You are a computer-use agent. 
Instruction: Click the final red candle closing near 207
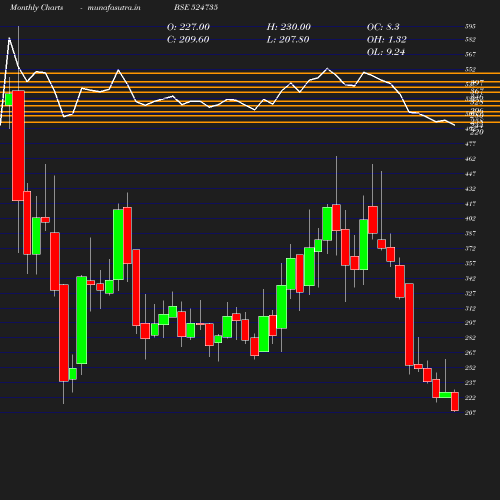455,402
